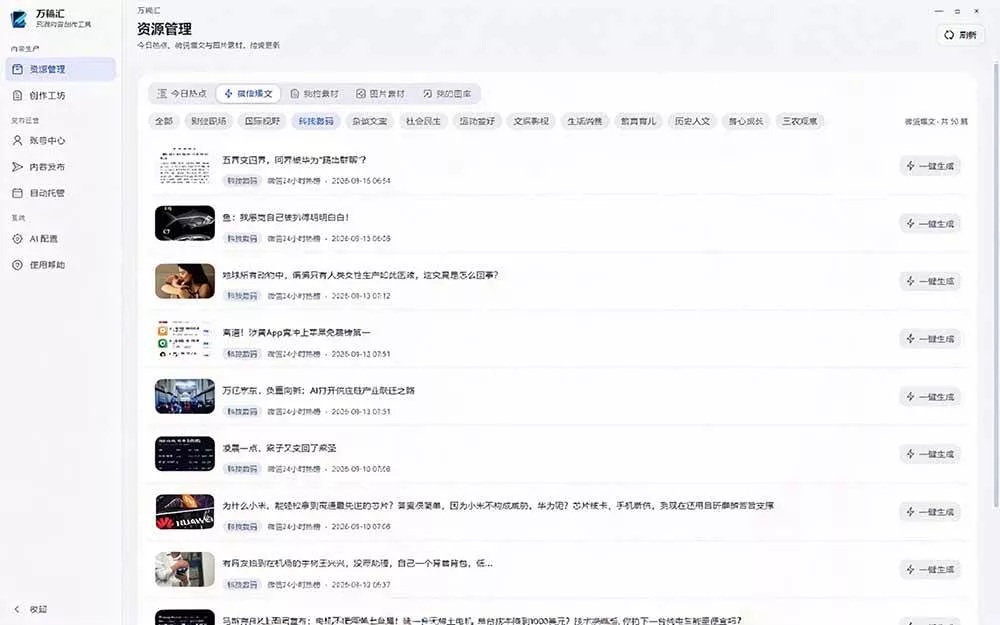
Task: Toggle the 科技数码 category chip
Action: (x=316, y=121)
